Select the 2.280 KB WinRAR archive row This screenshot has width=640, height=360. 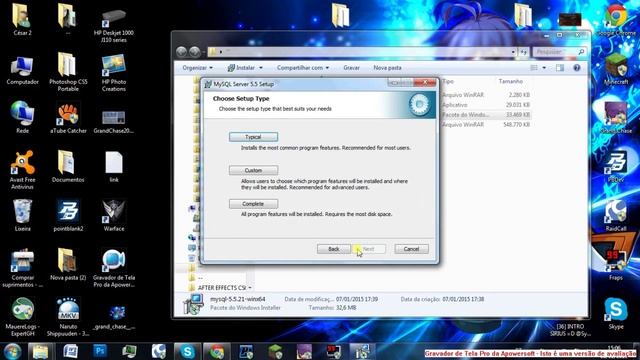point(486,95)
